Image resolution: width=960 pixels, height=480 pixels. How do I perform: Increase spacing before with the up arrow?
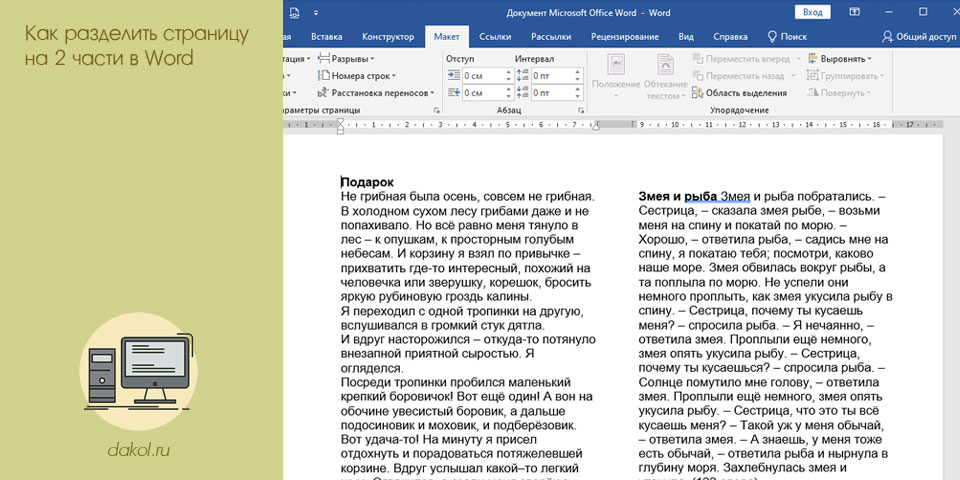[577, 72]
